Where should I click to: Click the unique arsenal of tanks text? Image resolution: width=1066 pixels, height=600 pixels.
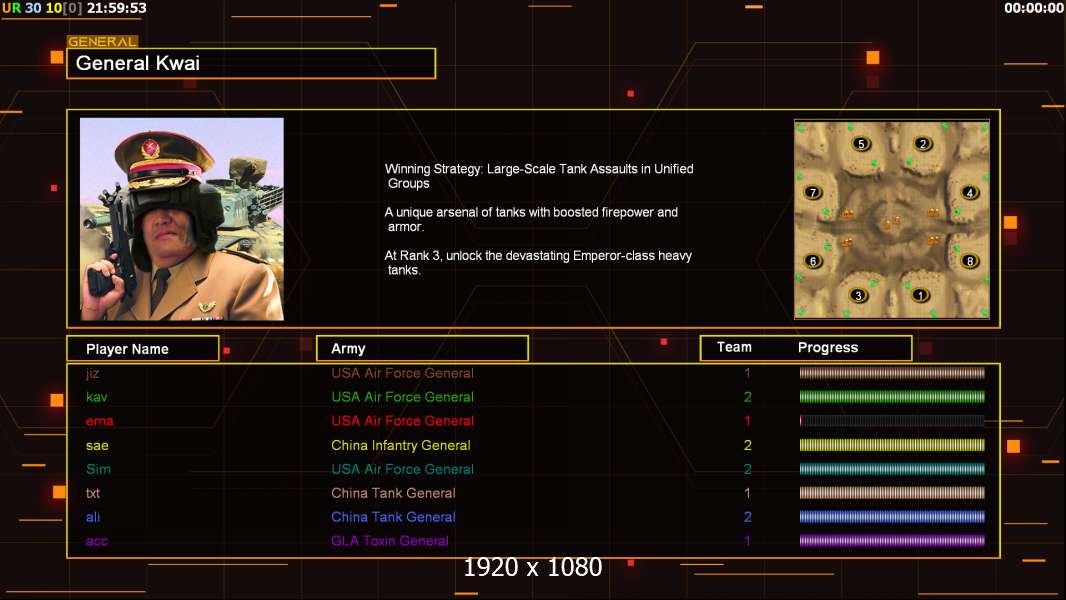[x=531, y=219]
